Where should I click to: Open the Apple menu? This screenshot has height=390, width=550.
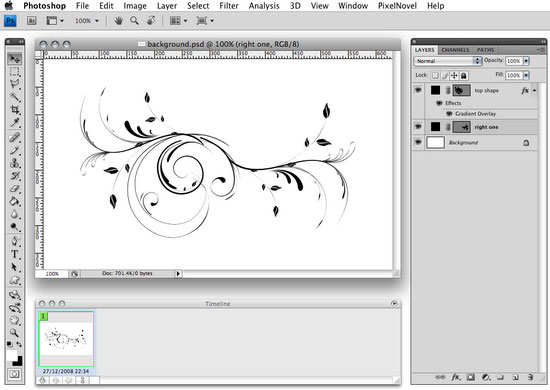8,5
